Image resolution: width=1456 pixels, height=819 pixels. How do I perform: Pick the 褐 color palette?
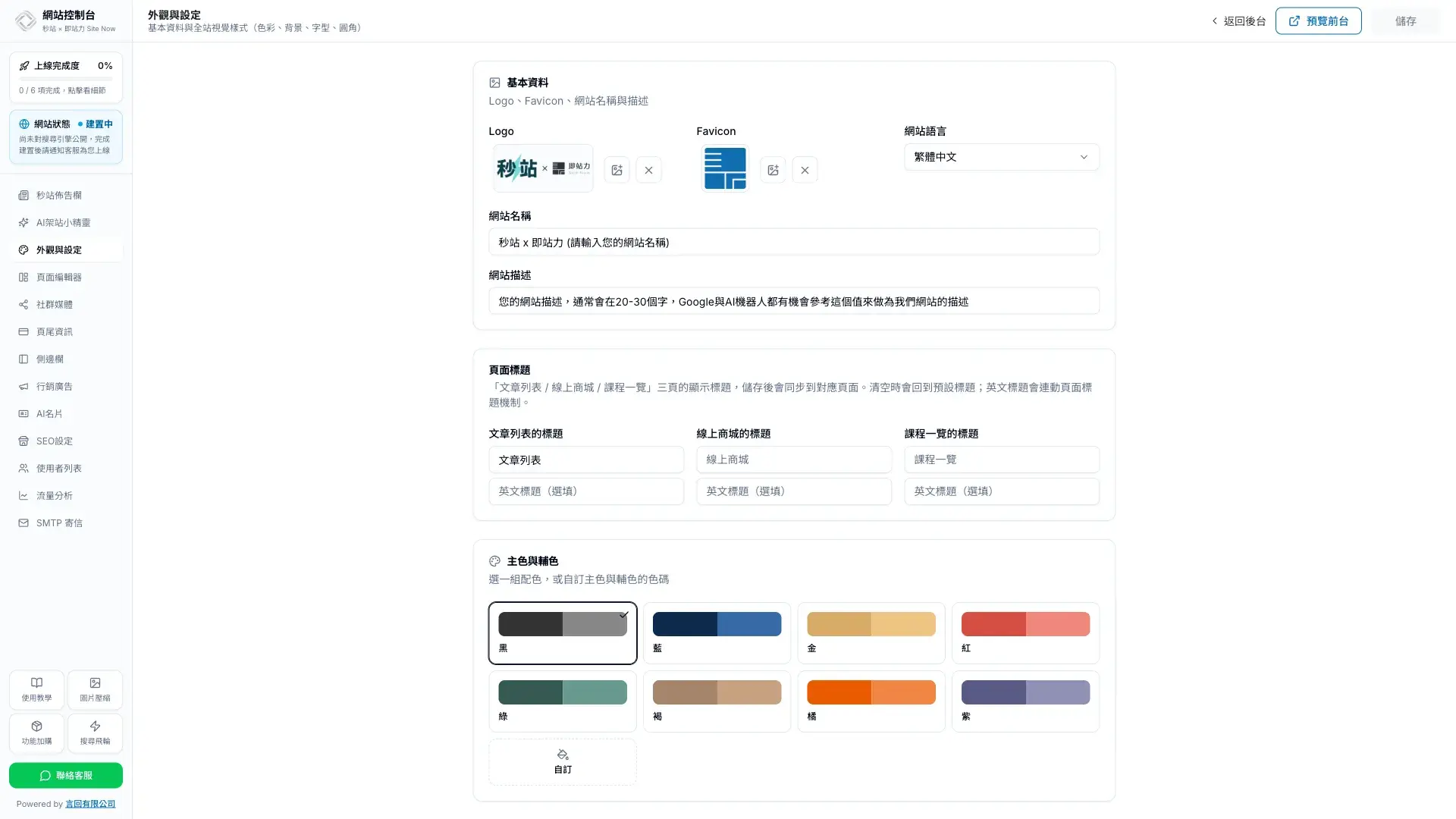pos(717,701)
